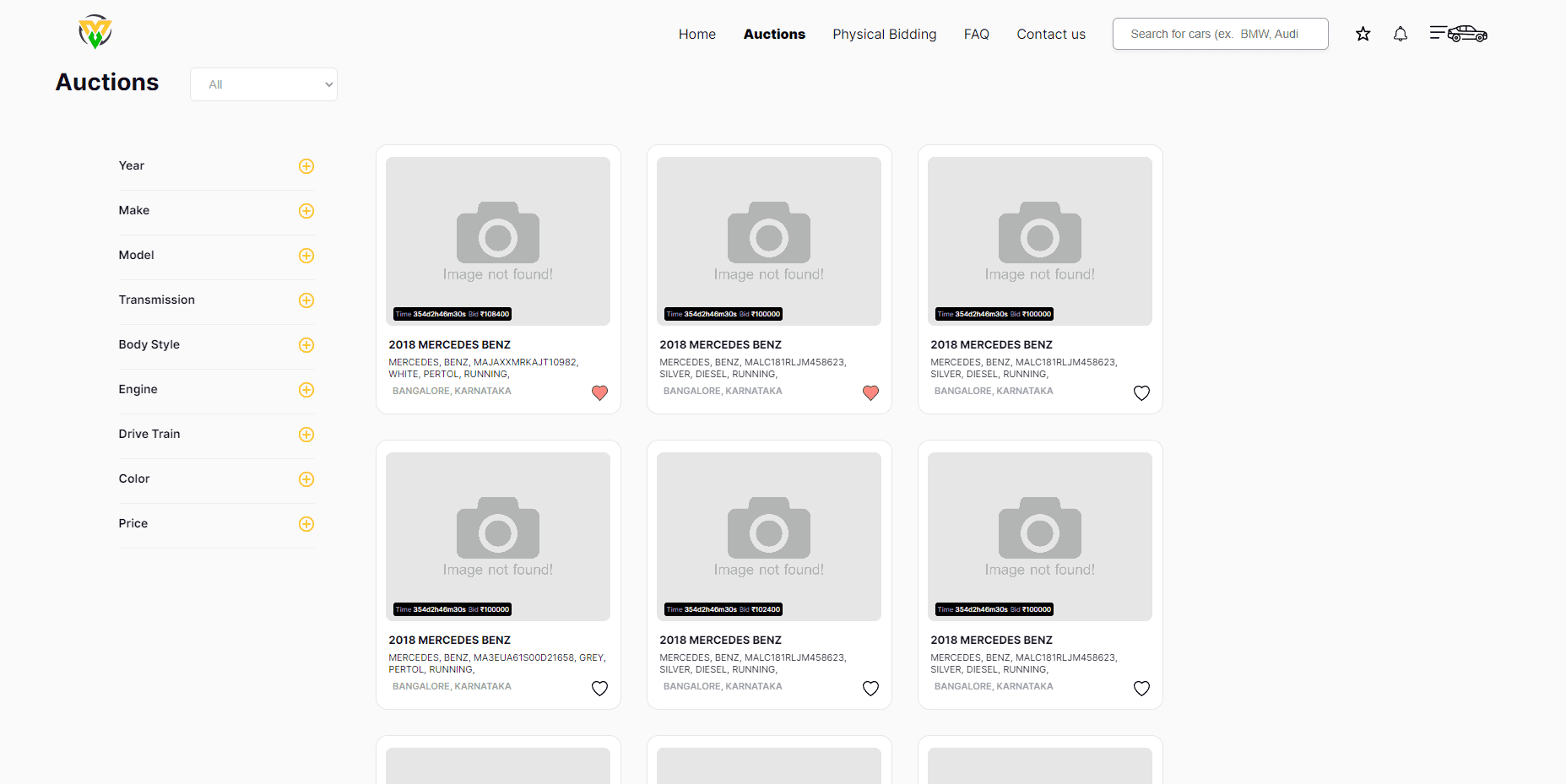The width and height of the screenshot is (1566, 784).
Task: Expand the Engine filter plus icon
Action: point(306,390)
